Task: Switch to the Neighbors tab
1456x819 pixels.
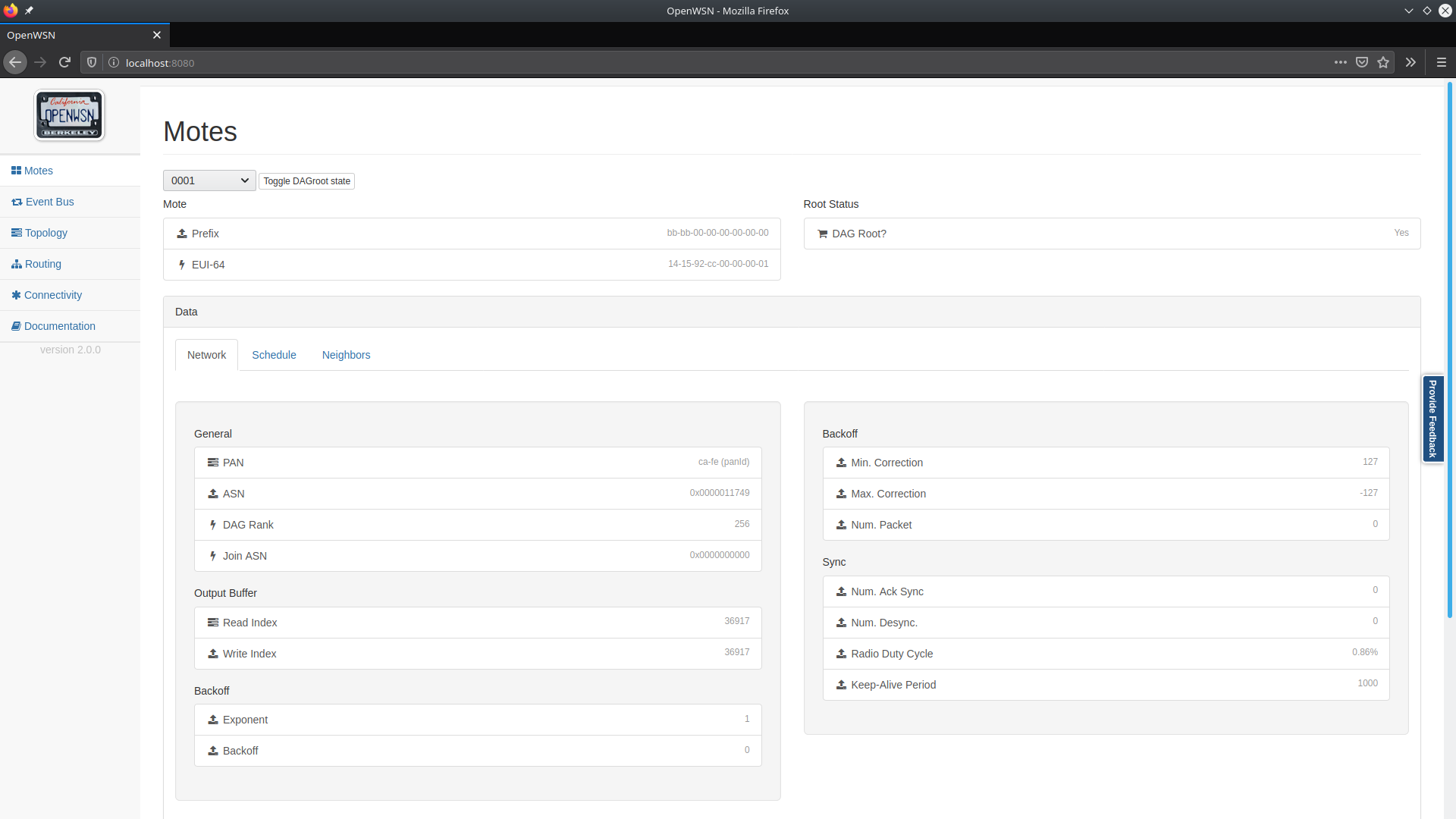Action: [346, 355]
